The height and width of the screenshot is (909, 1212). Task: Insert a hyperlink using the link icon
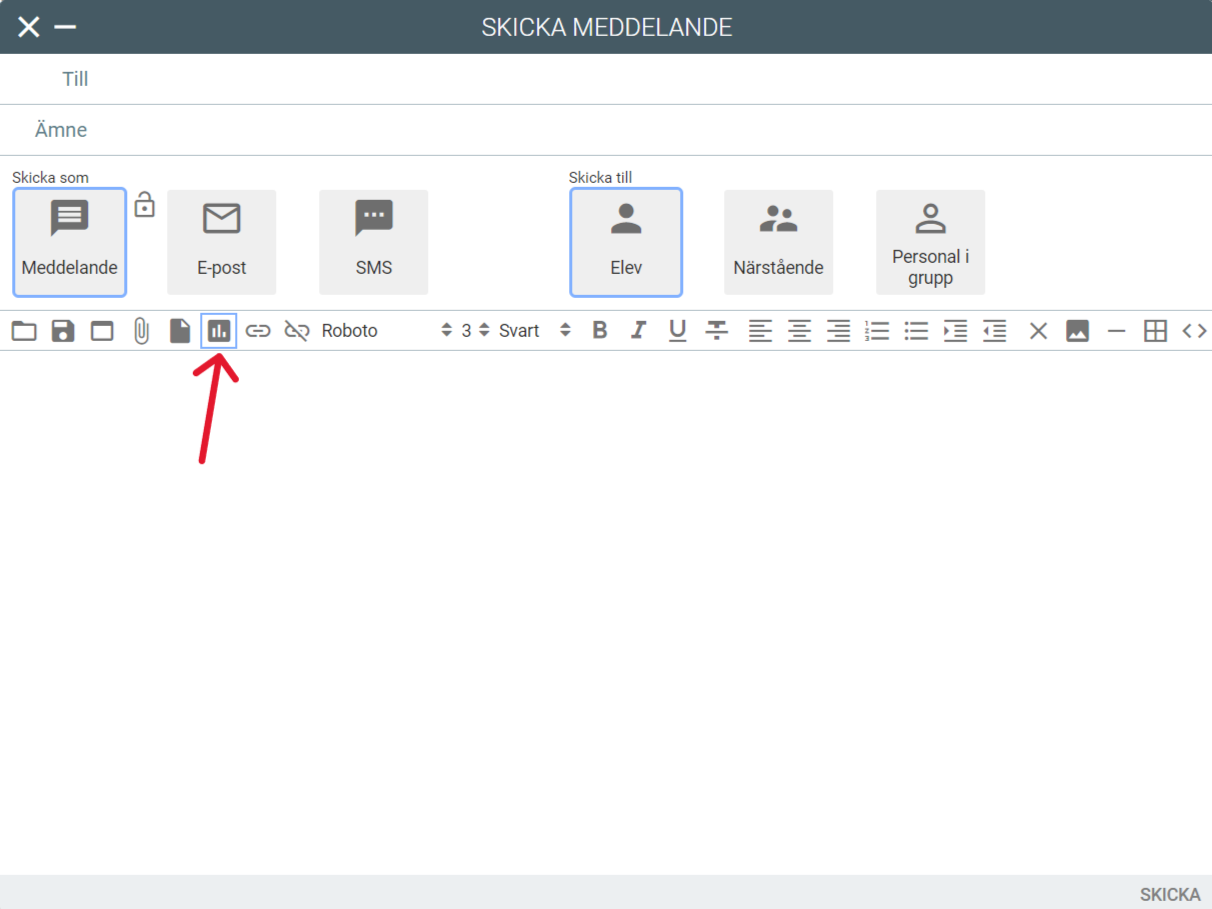coord(258,331)
